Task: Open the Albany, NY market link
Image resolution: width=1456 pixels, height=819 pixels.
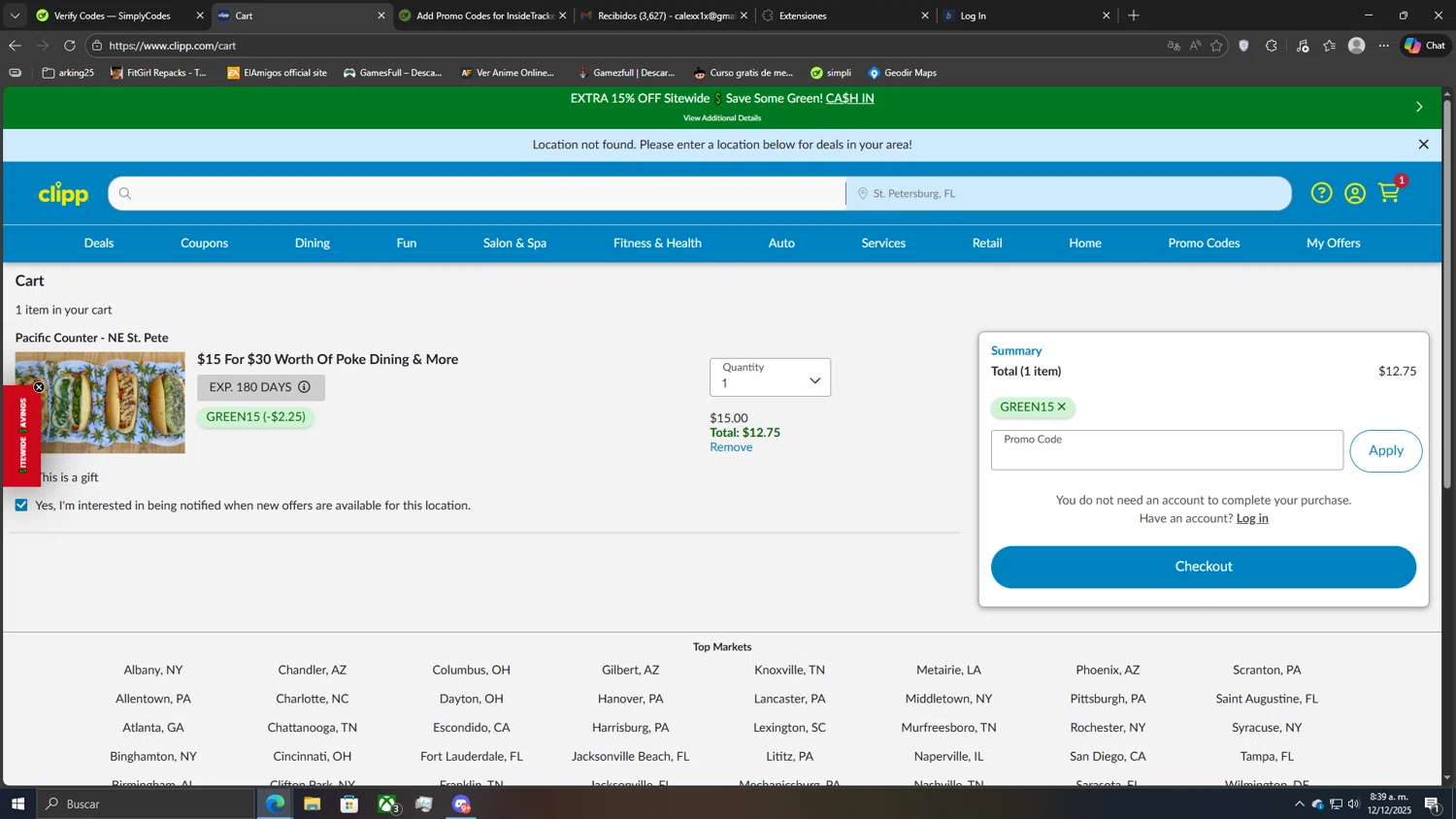Action: [153, 670]
